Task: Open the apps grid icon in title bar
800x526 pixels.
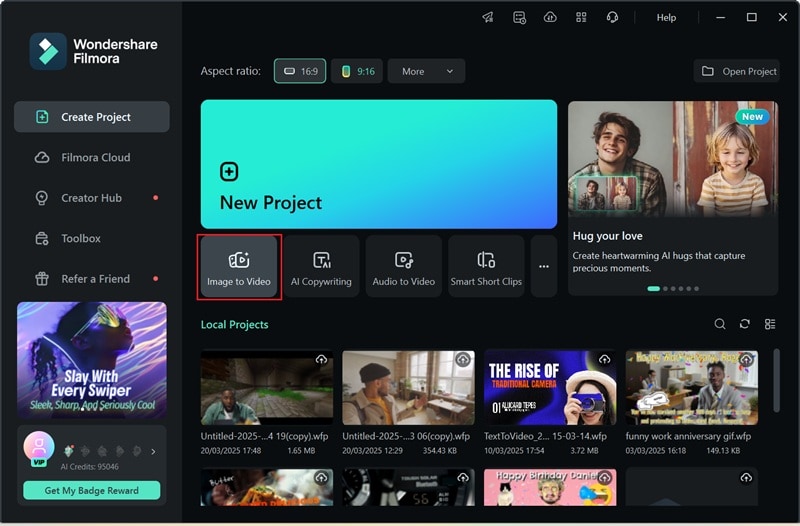Action: pyautogui.click(x=581, y=17)
